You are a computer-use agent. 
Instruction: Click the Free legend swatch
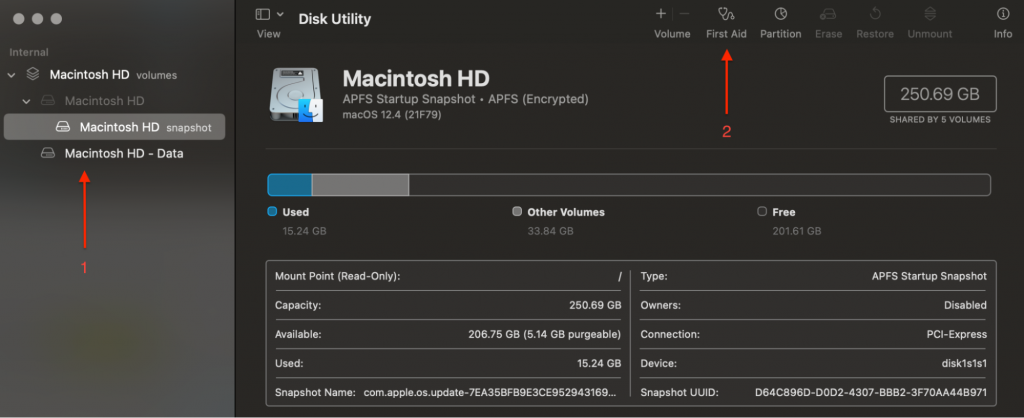pos(761,212)
